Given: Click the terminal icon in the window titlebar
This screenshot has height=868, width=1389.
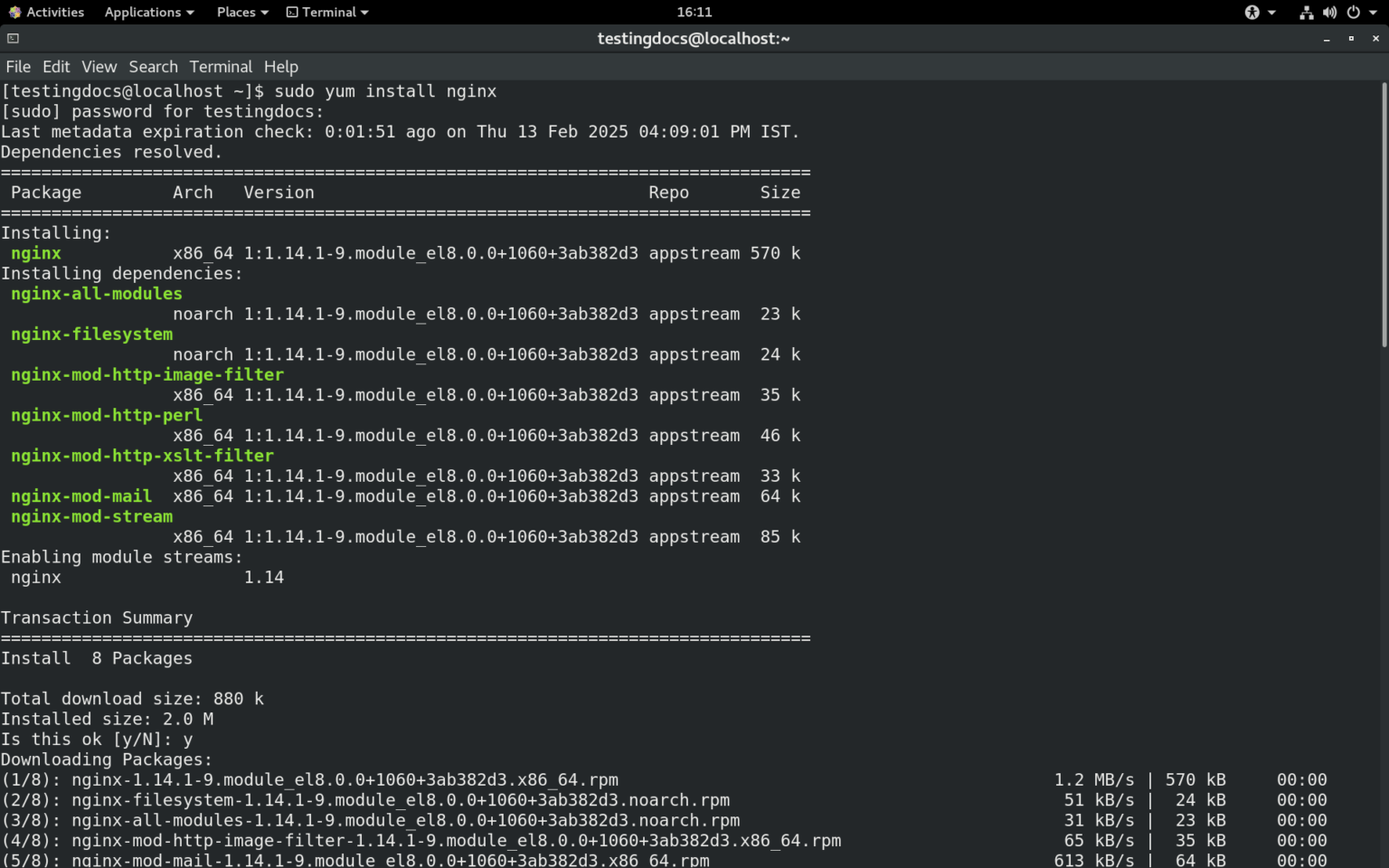Looking at the screenshot, I should click(x=12, y=38).
